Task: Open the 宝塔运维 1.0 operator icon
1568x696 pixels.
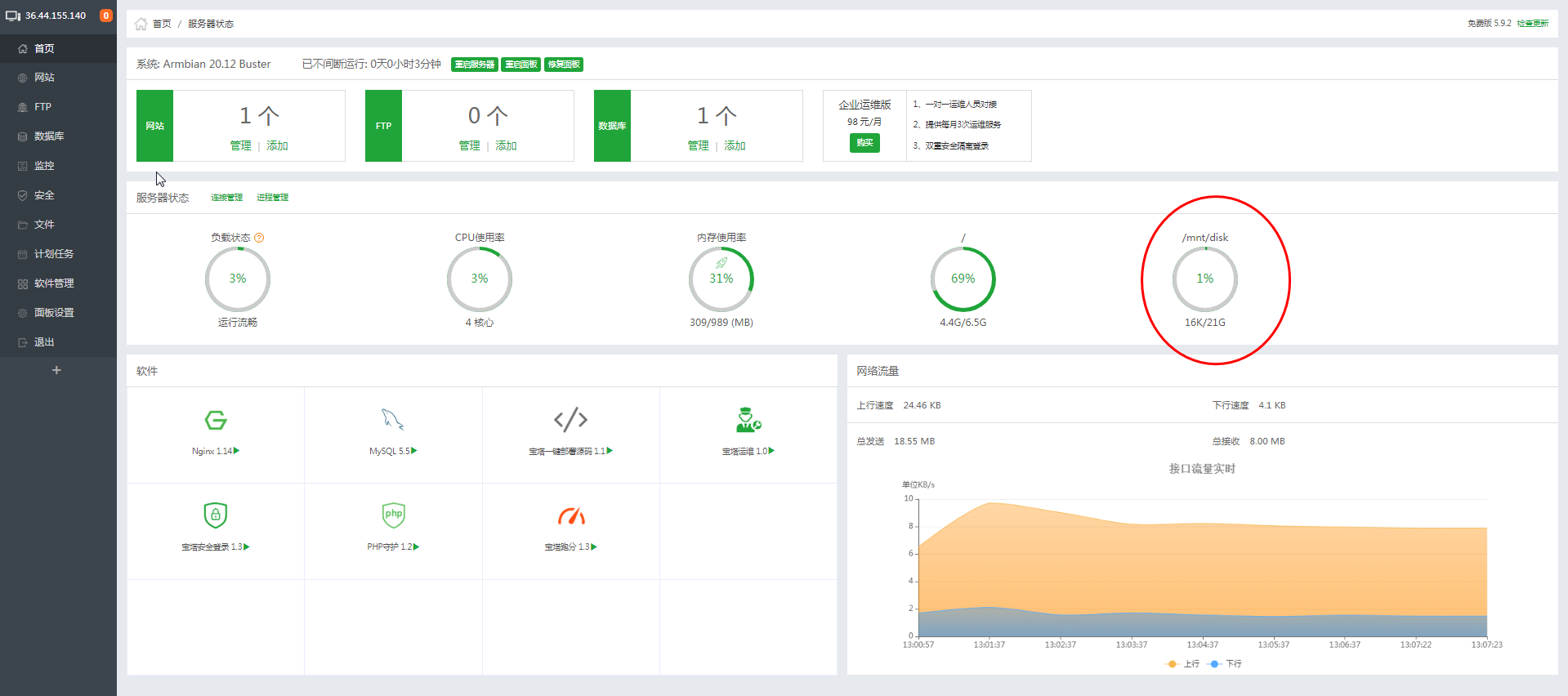Action: pos(748,420)
